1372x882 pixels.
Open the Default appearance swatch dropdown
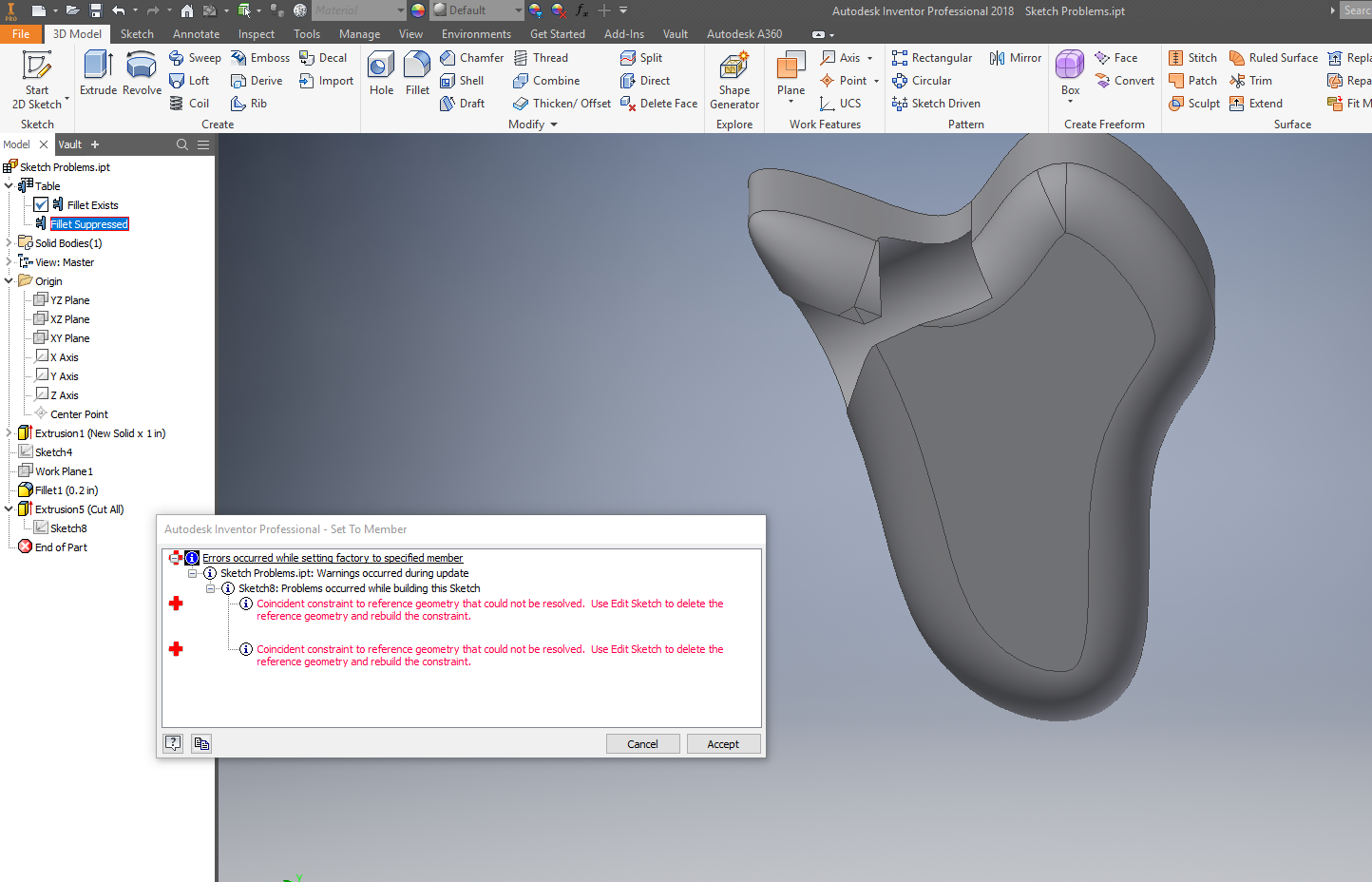coord(519,10)
